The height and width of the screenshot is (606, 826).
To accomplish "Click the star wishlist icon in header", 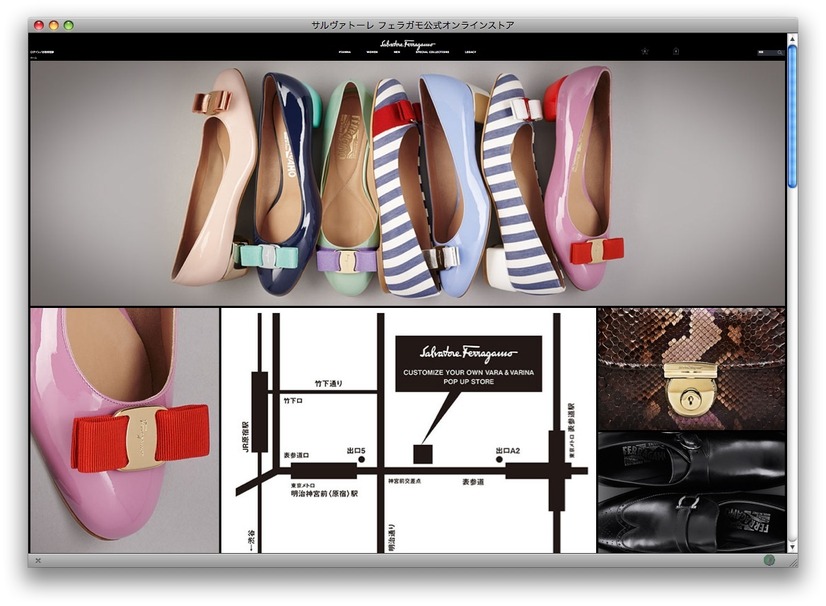I will 645,52.
